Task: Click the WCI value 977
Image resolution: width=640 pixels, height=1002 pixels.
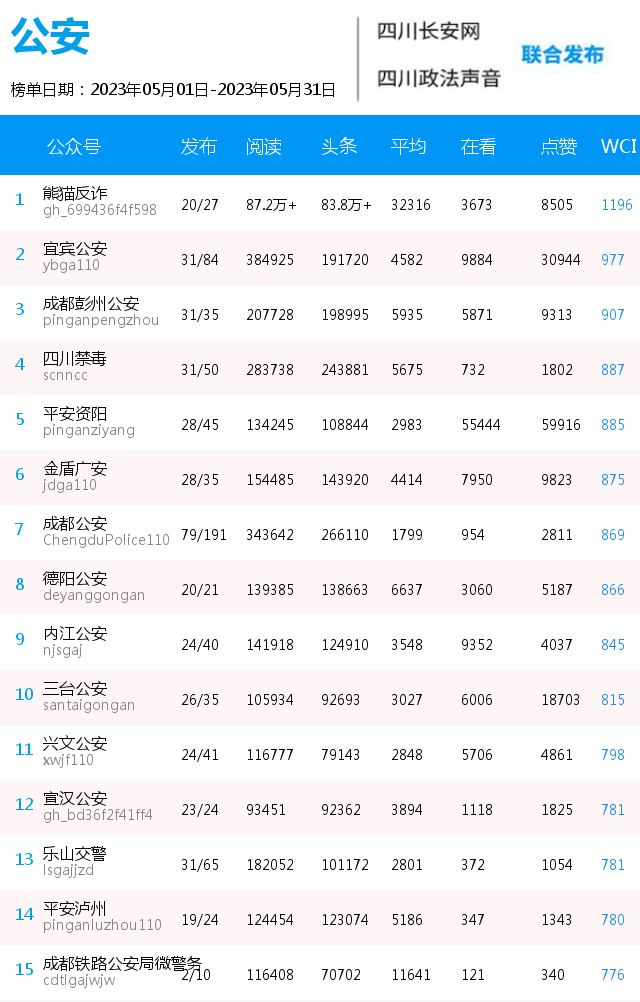Action: pyautogui.click(x=613, y=259)
